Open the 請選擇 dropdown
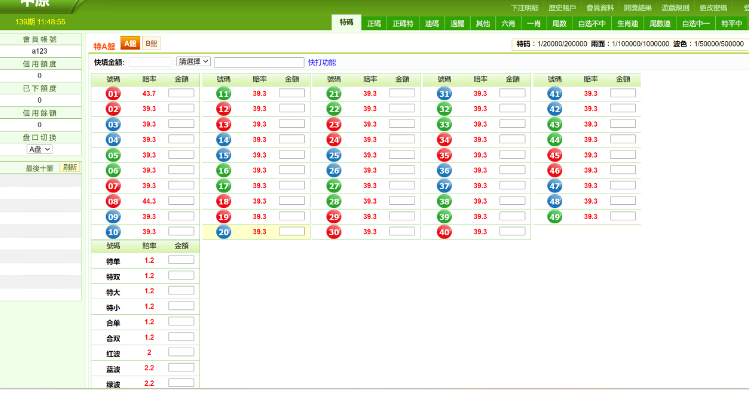 pos(193,62)
